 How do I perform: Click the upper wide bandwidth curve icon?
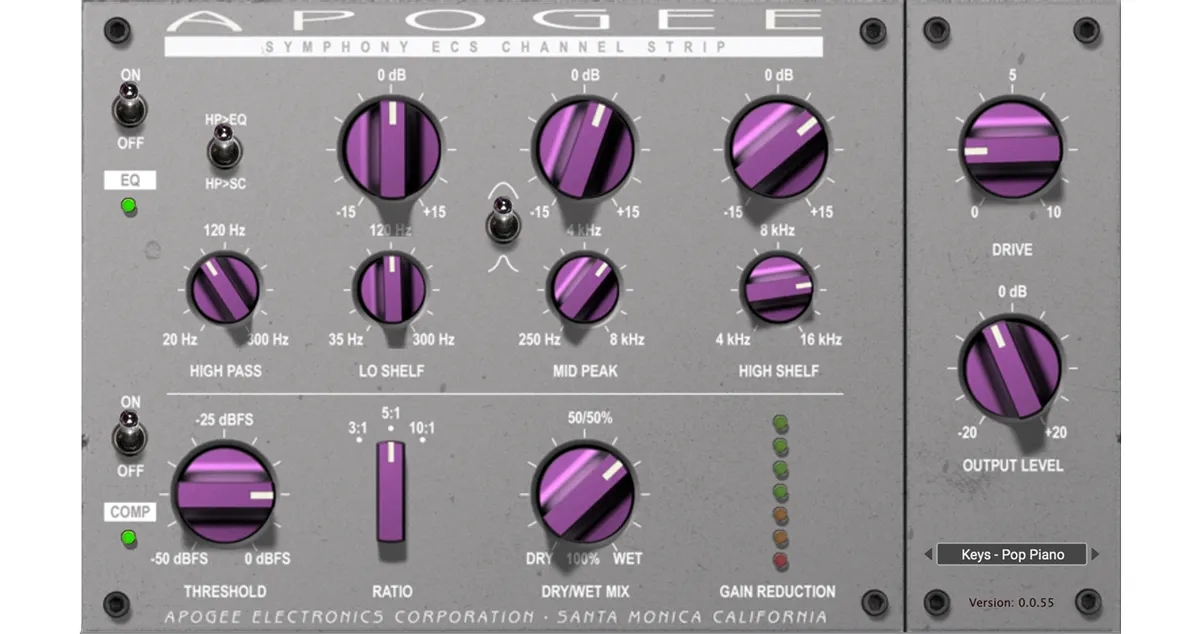click(x=503, y=187)
